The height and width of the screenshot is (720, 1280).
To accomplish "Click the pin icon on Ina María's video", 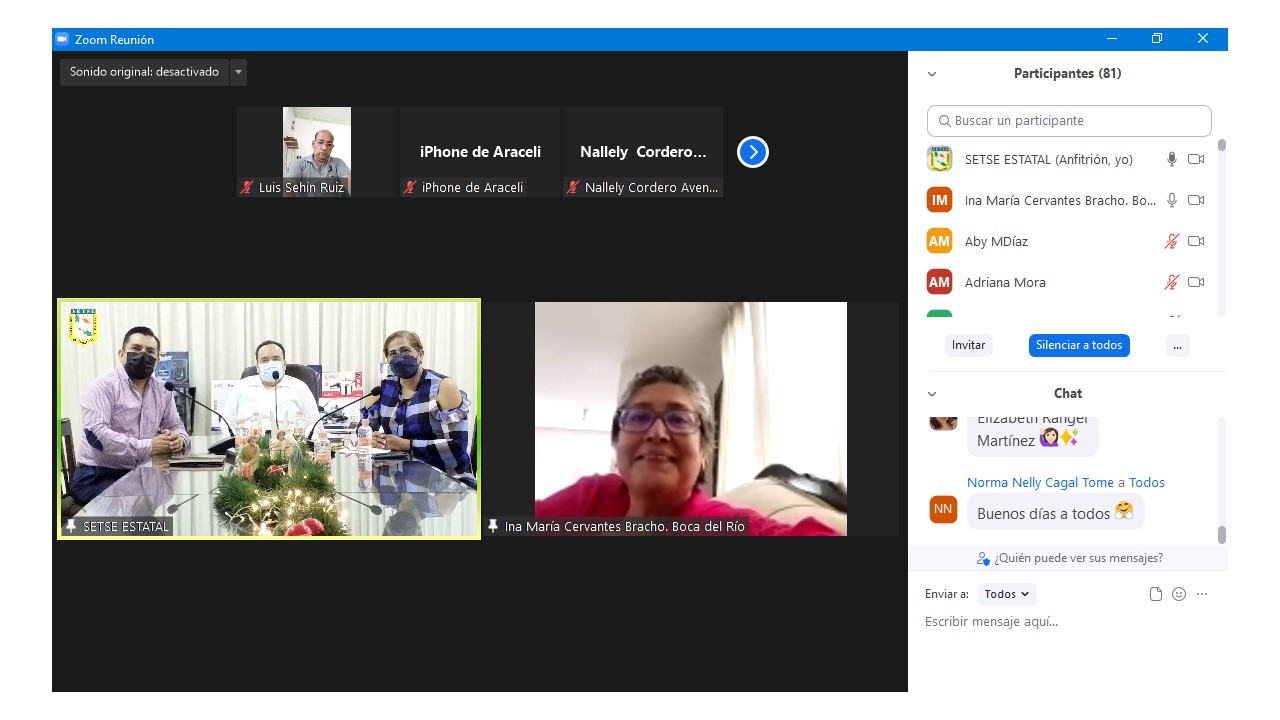I will (493, 526).
